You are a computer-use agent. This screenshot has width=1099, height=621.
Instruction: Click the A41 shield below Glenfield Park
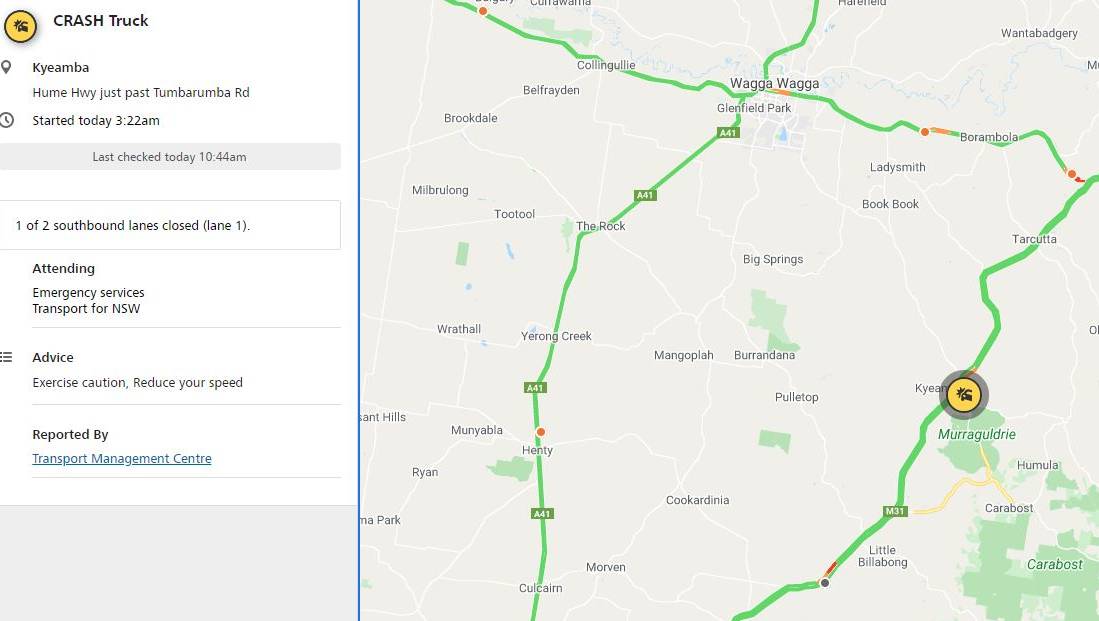pos(728,132)
